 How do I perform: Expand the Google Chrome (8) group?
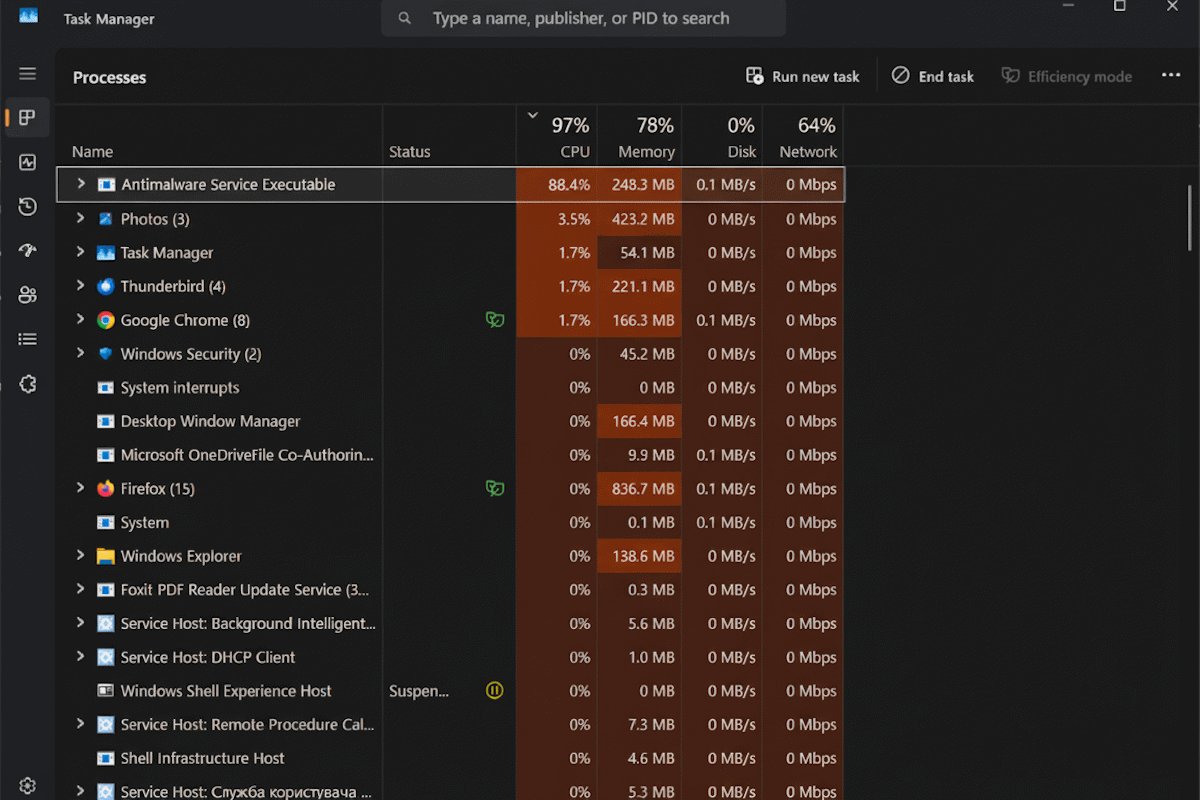(81, 320)
